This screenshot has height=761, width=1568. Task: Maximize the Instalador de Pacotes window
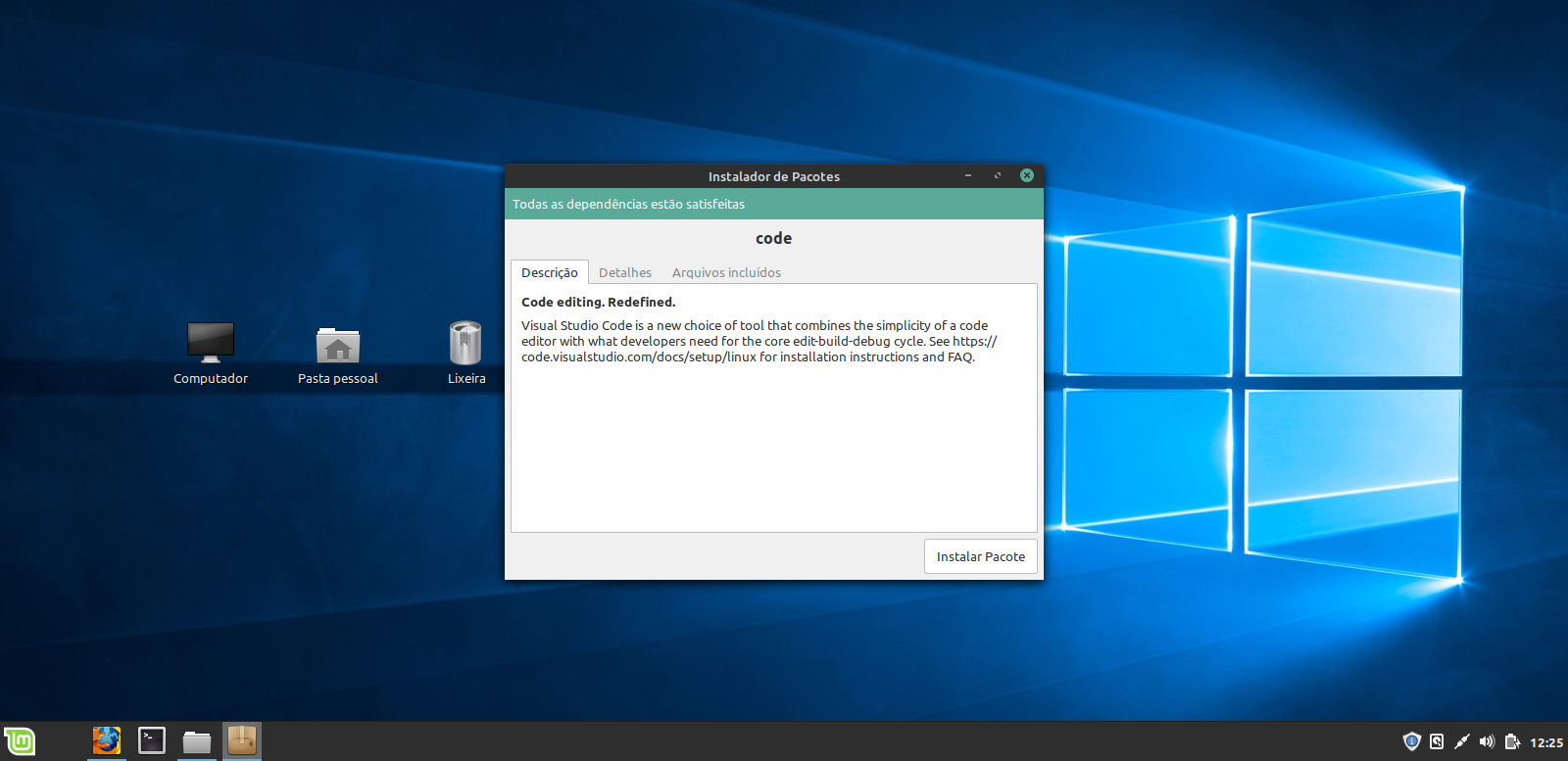(x=998, y=175)
